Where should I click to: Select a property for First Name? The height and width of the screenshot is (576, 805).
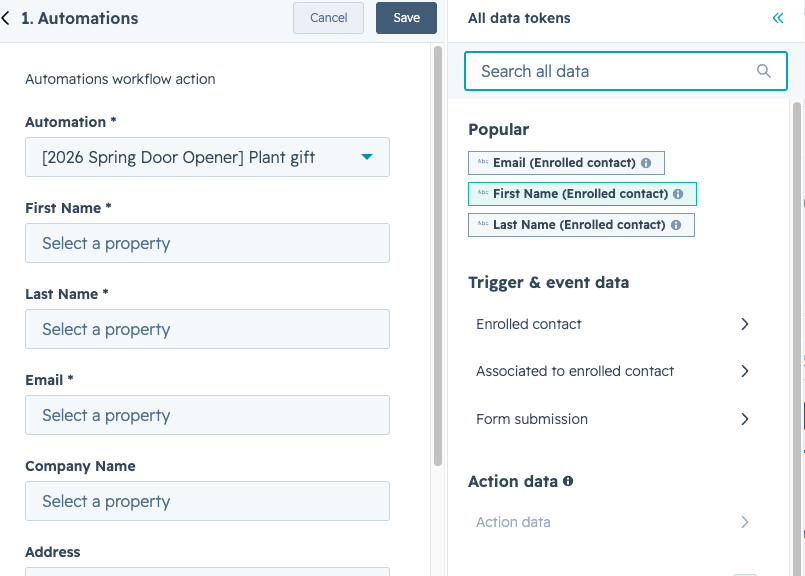point(207,243)
